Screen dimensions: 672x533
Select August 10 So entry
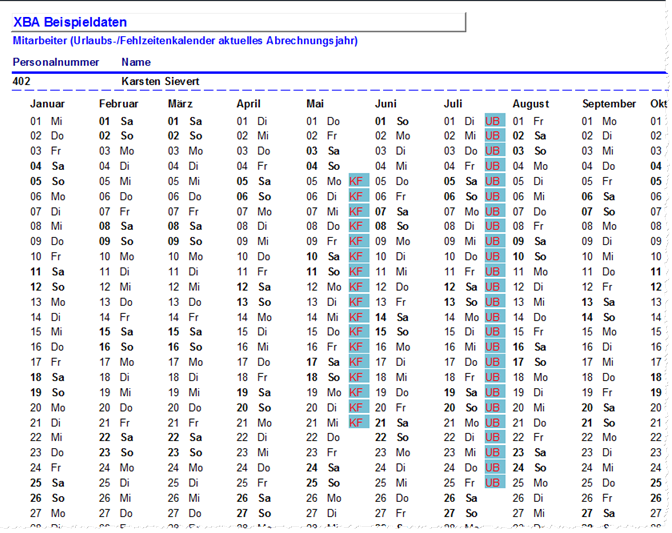(530, 257)
